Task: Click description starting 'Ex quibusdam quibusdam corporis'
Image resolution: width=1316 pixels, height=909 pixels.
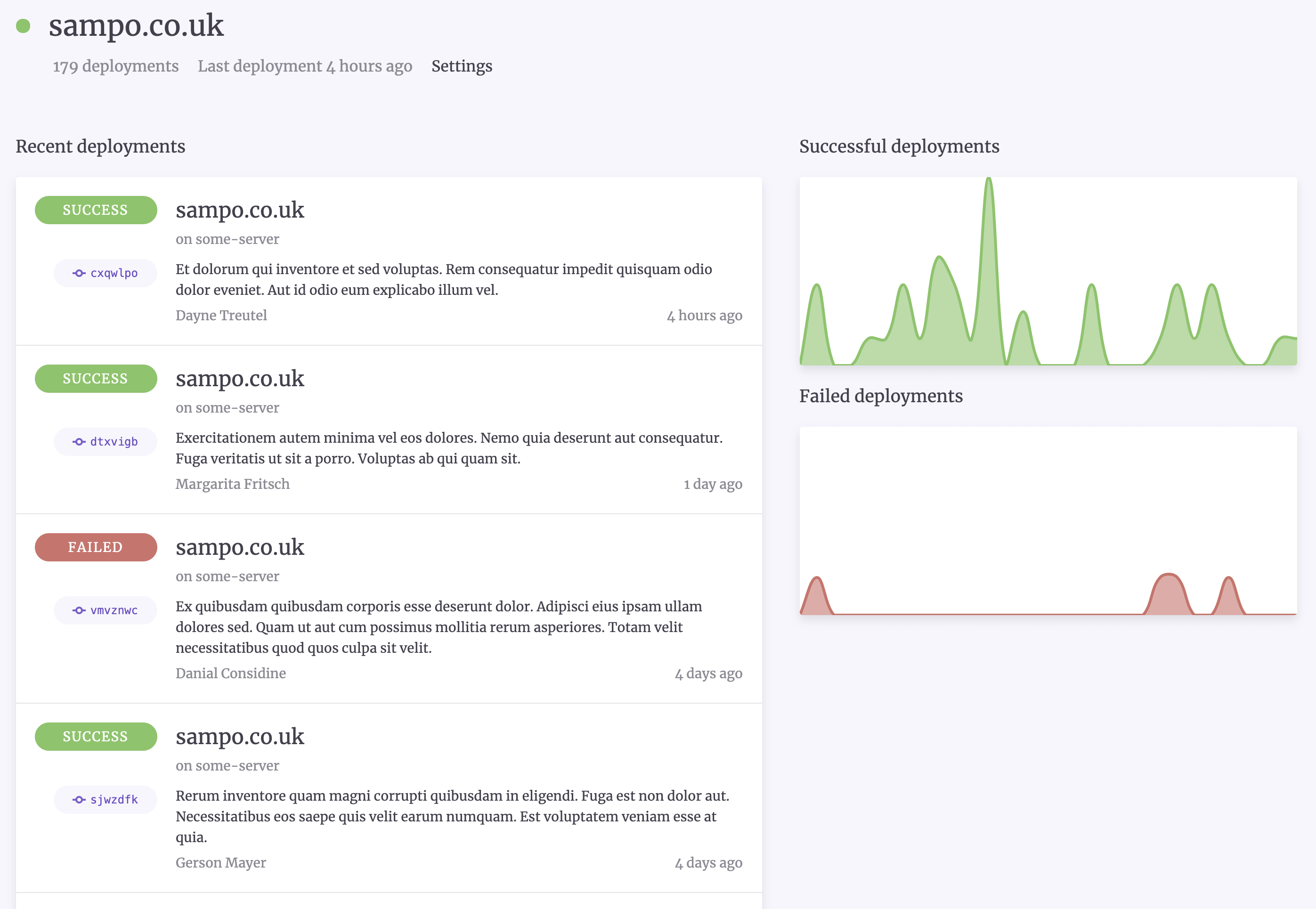Action: [439, 627]
